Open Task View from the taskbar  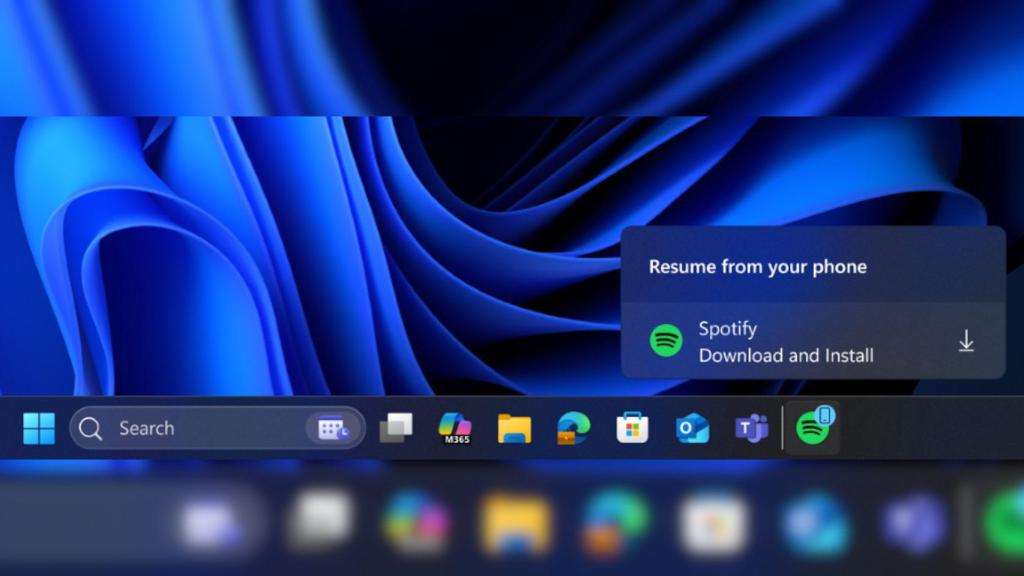pyautogui.click(x=396, y=428)
